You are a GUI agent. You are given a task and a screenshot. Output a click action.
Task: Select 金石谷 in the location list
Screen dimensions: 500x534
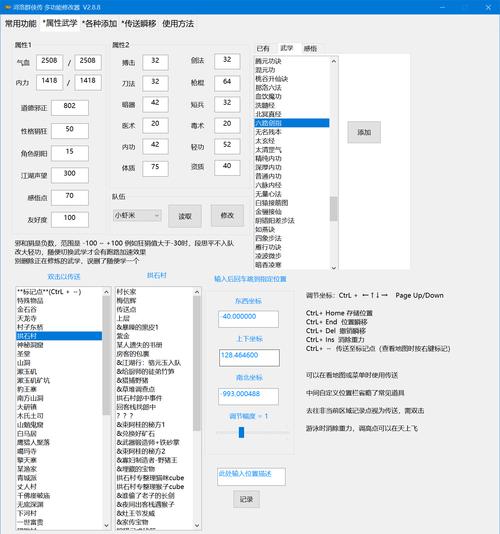click(59, 310)
